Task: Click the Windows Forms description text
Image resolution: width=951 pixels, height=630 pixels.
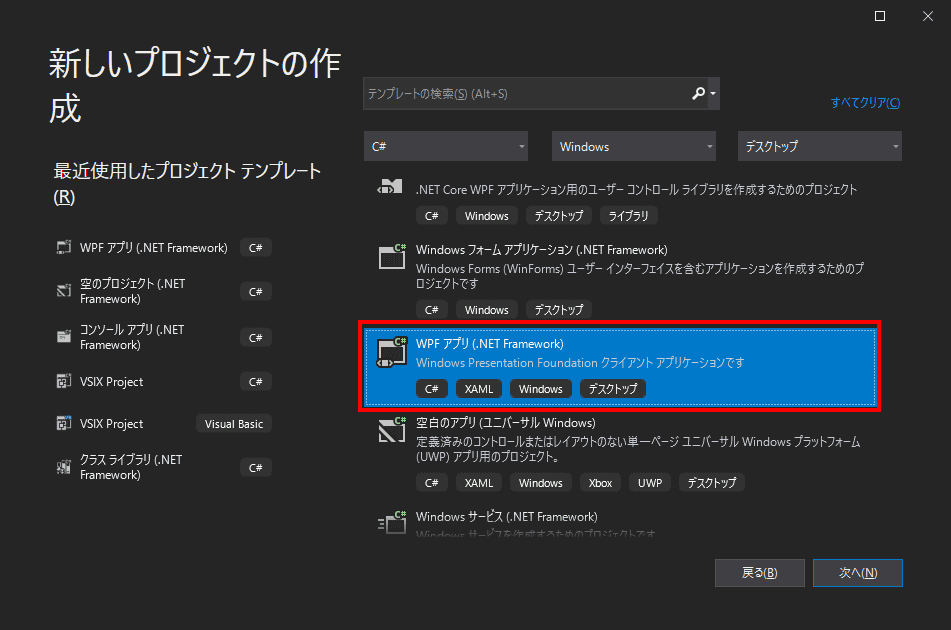Action: tap(640, 276)
